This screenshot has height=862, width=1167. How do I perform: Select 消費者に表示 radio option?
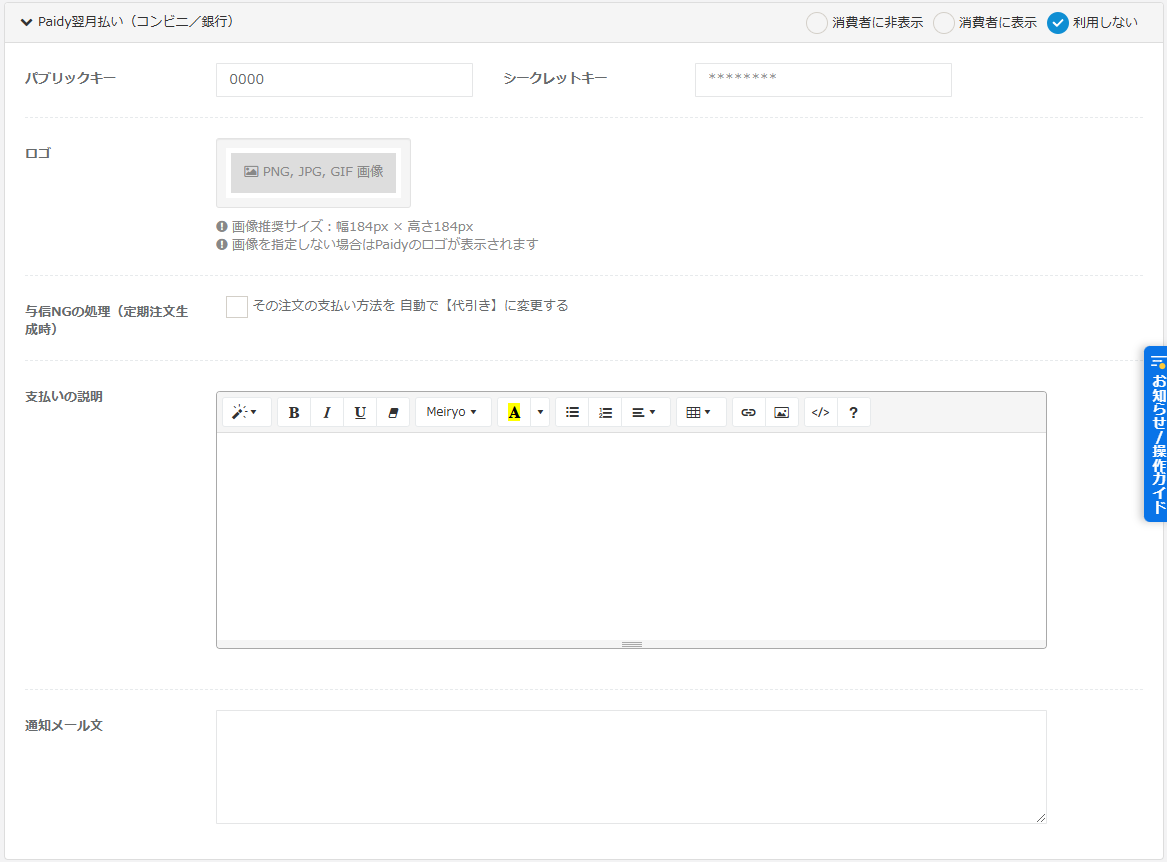pos(944,23)
